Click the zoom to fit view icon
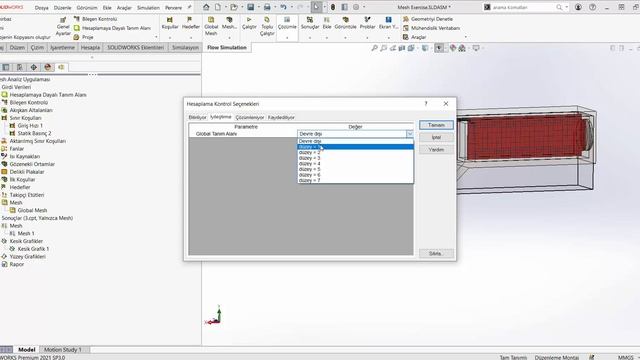The width and height of the screenshot is (640, 360). pyautogui.click(x=374, y=48)
